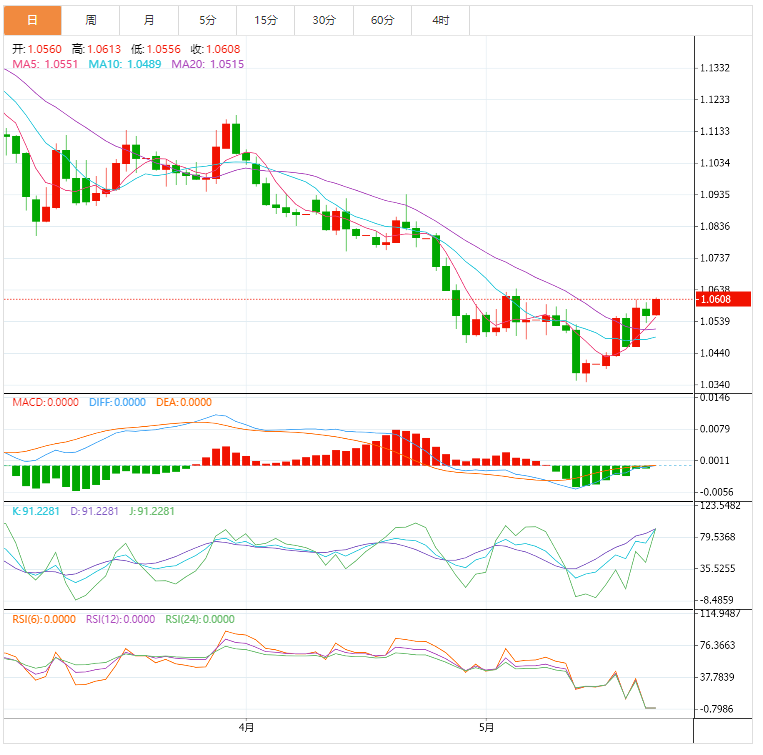This screenshot has width=763, height=755.
Task: Click the RSI(24): 0.0000 label
Action: coord(200,619)
